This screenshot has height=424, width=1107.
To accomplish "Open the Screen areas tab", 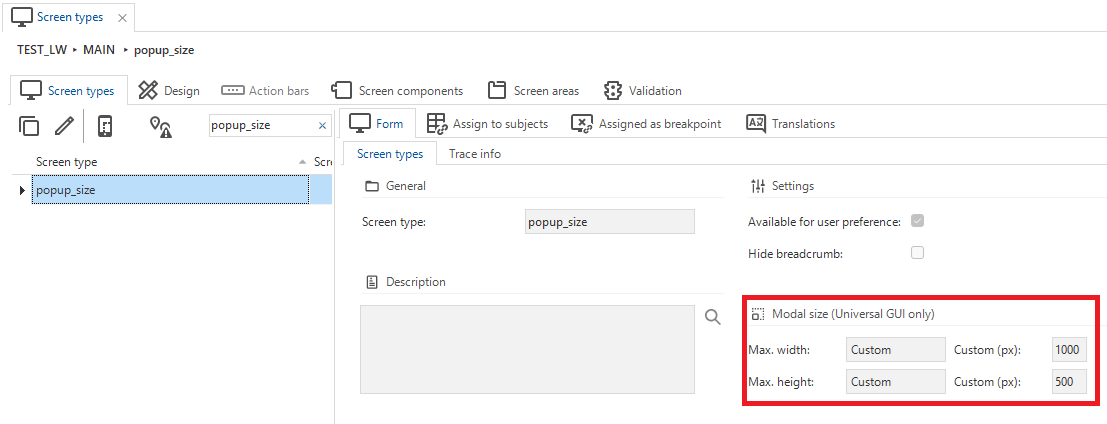I will point(534,90).
